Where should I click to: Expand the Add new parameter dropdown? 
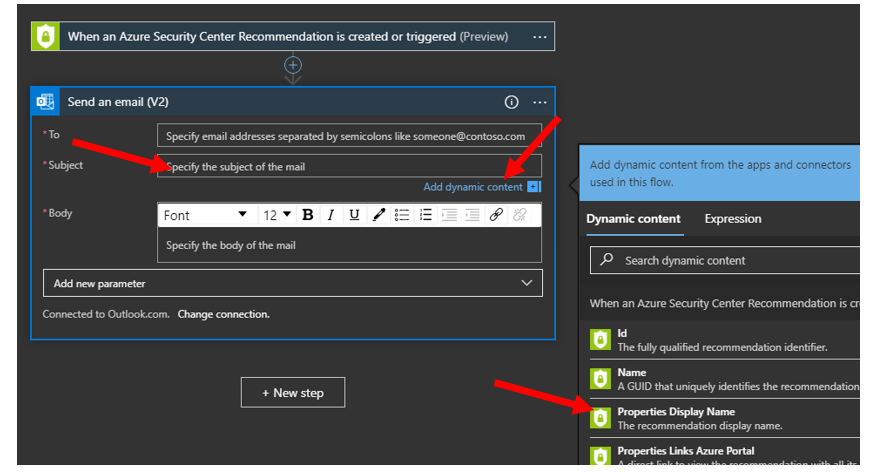[293, 283]
